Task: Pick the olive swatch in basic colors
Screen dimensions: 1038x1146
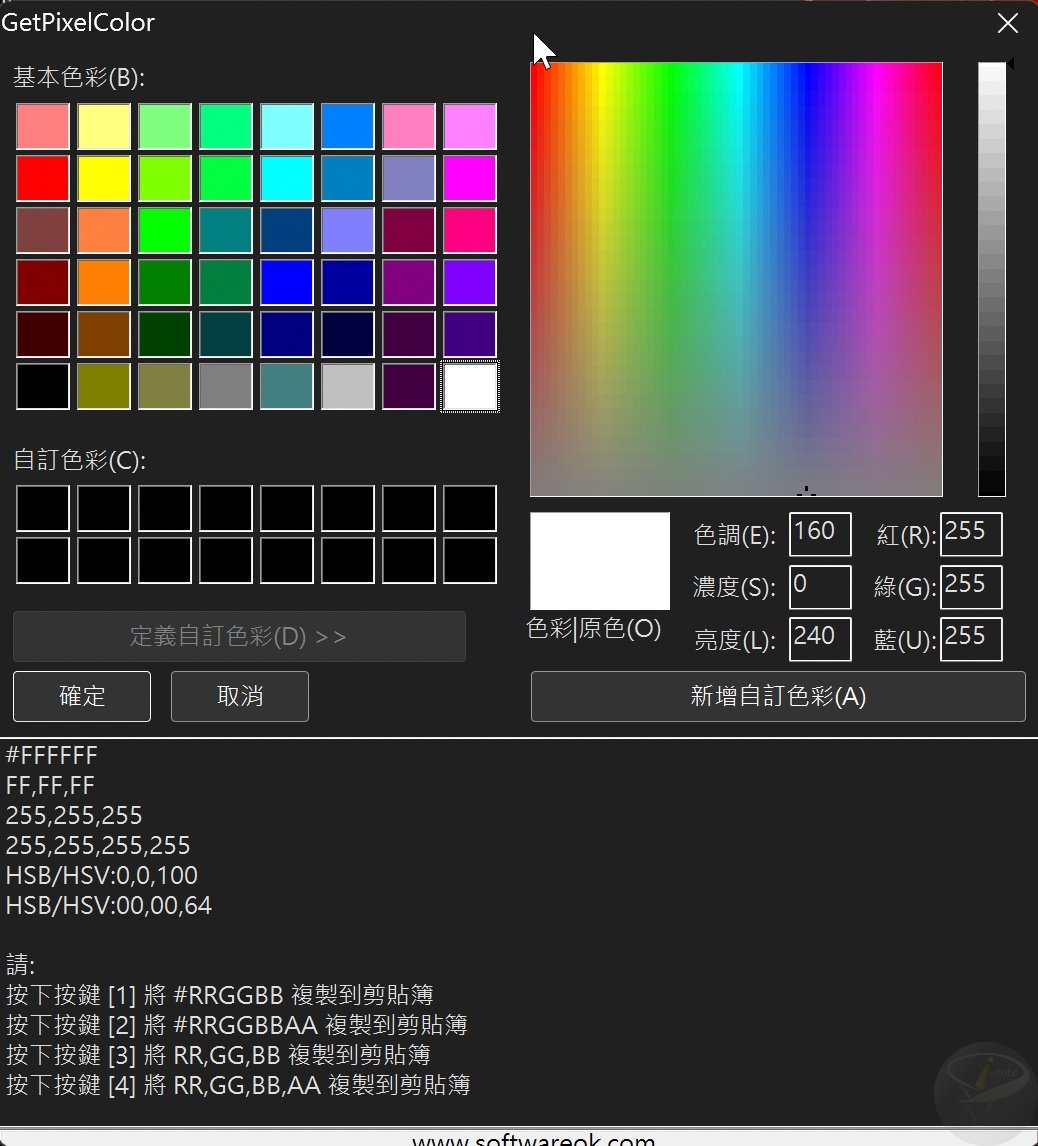Action: [104, 386]
